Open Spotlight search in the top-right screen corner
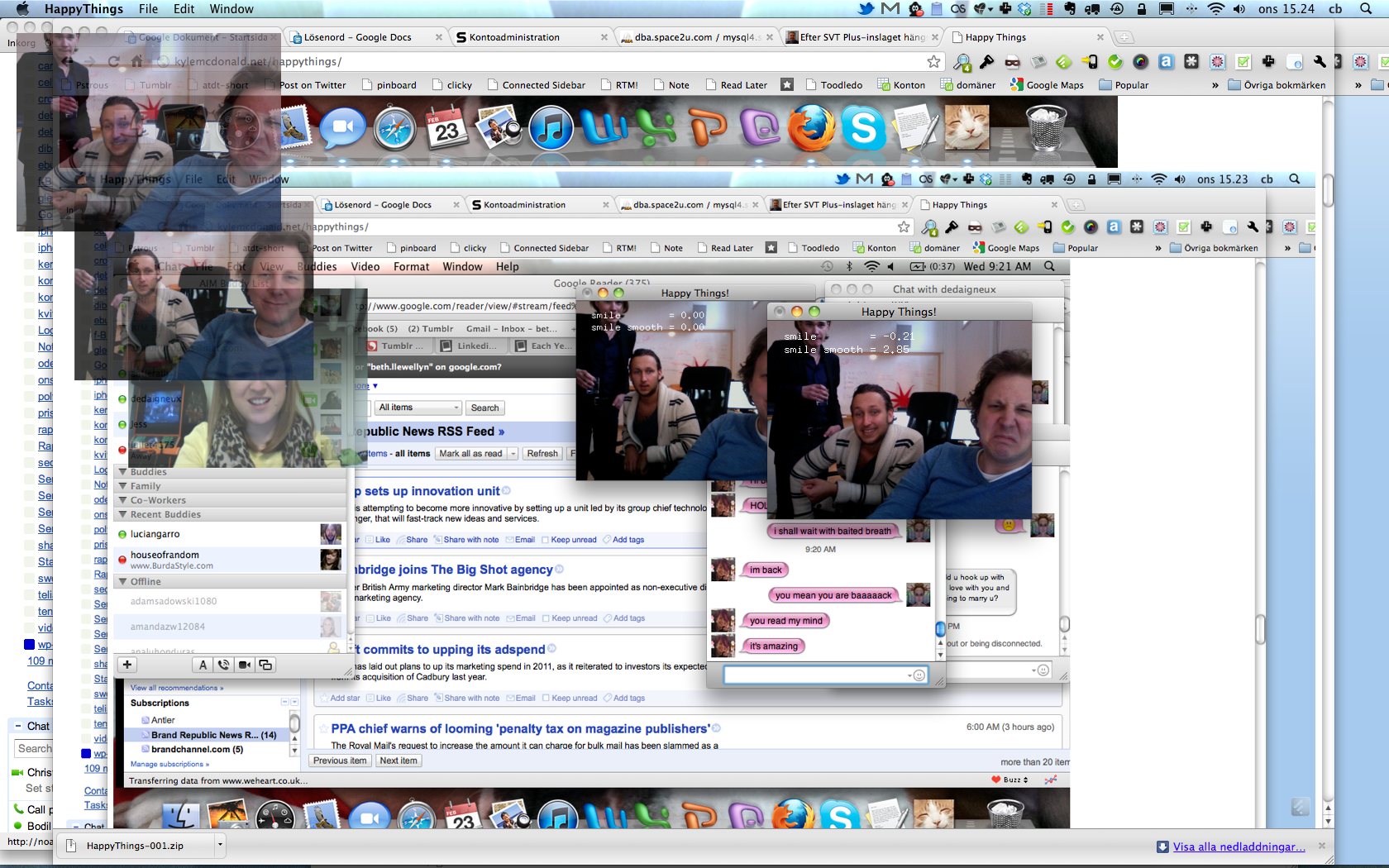Viewport: 1389px width, 868px height. click(1366, 9)
